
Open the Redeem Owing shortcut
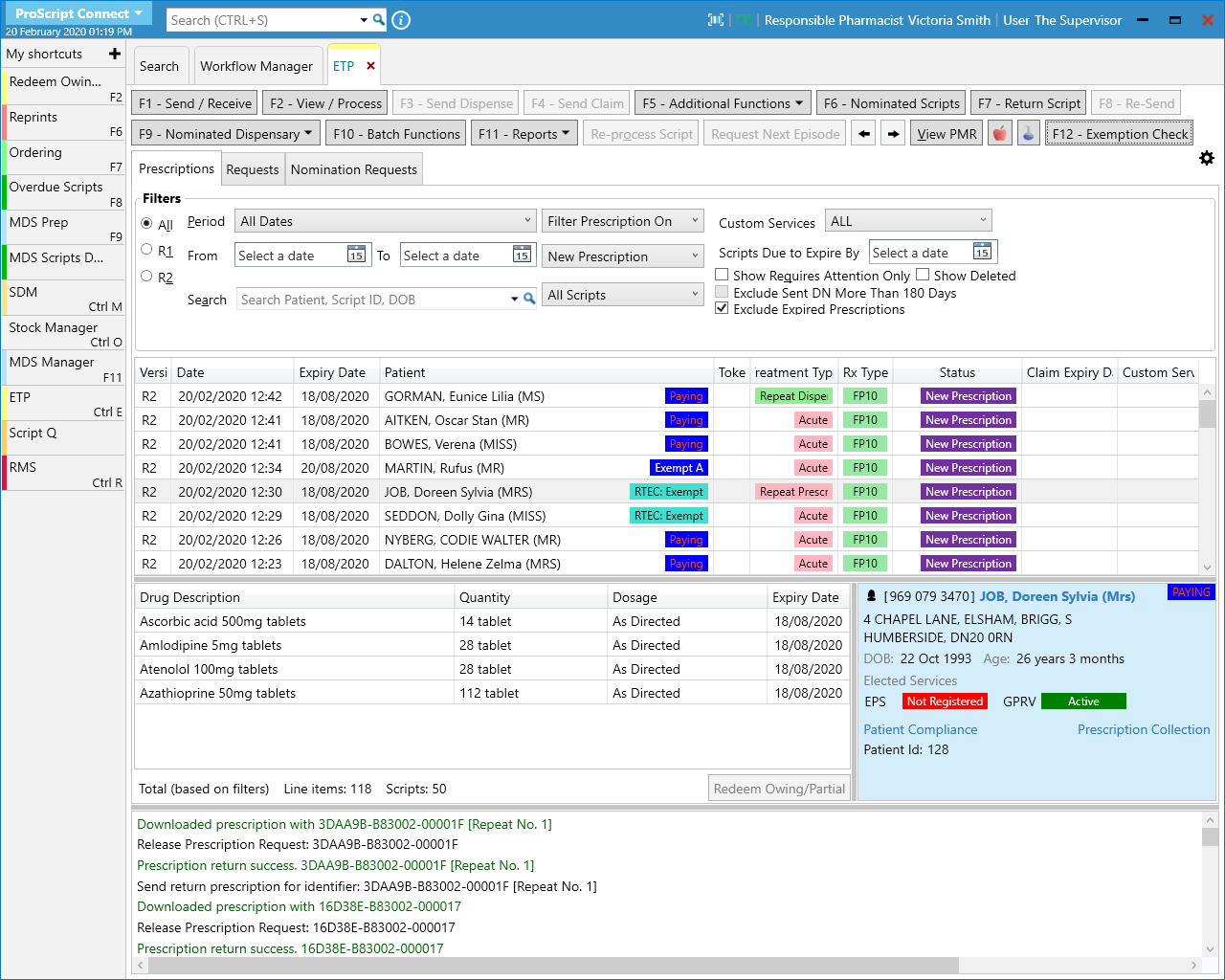click(64, 87)
